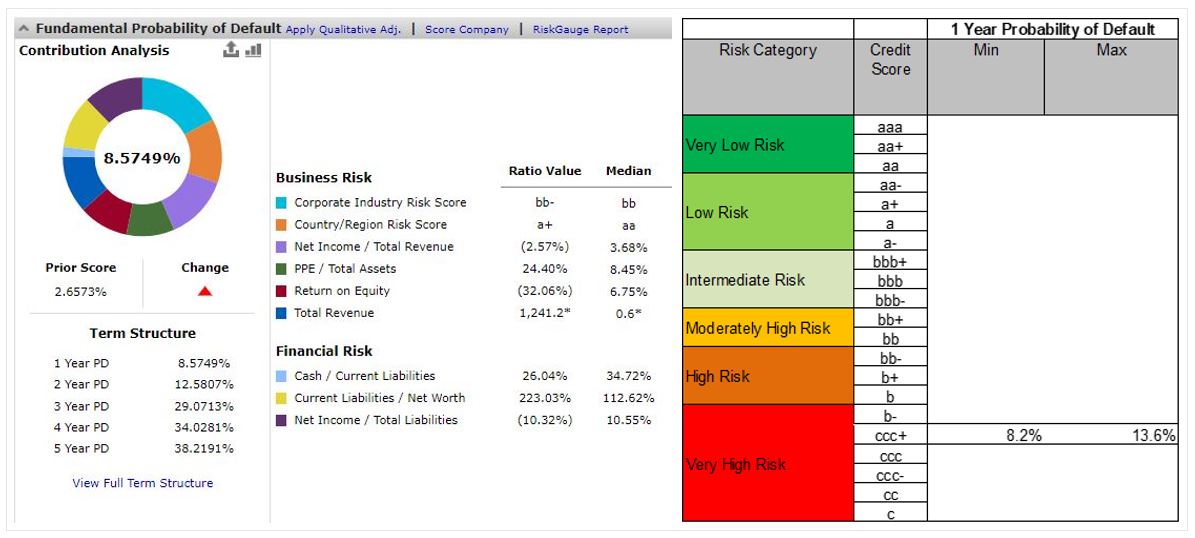
Task: Select the ccc+ credit score cell
Action: (x=890, y=436)
